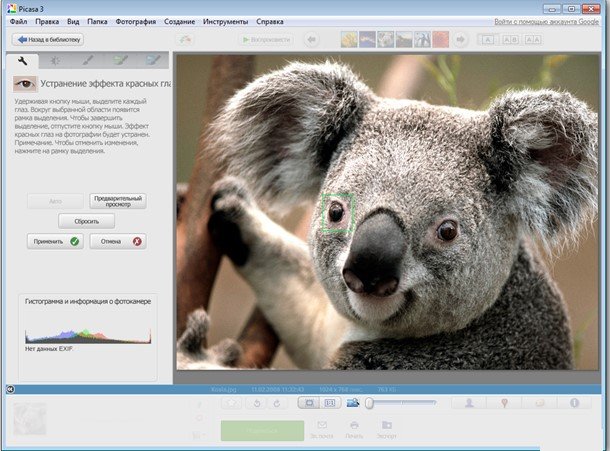Go back to library with Назад в библиотеку
Screen dimensions: 610x451
(48, 39)
